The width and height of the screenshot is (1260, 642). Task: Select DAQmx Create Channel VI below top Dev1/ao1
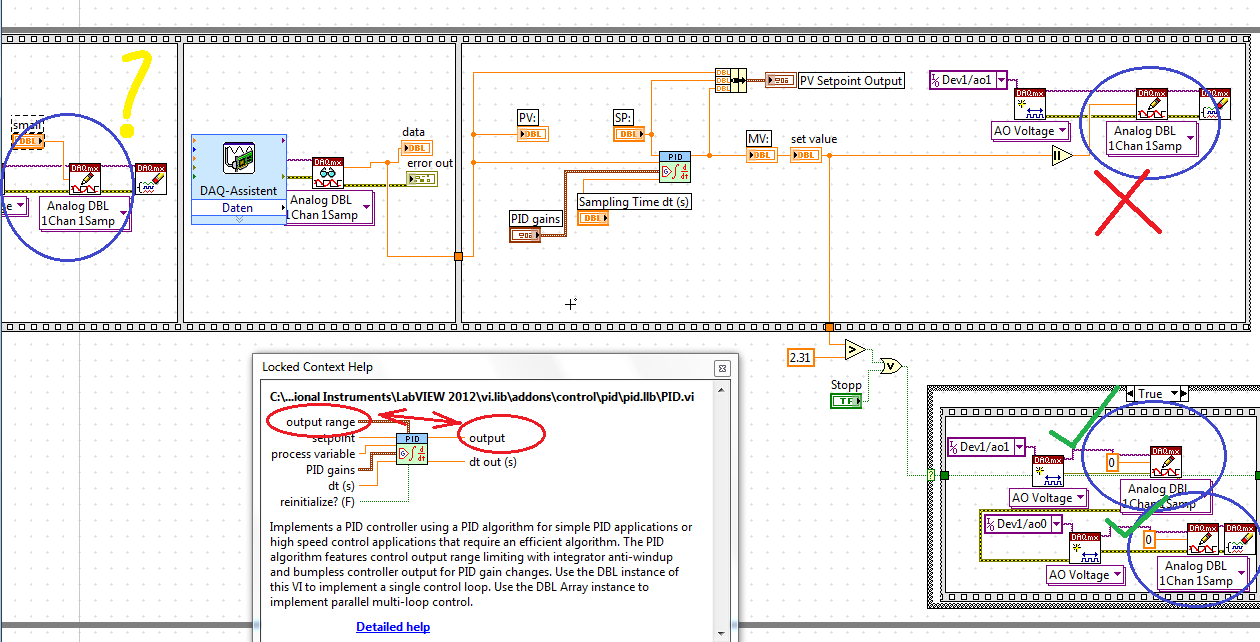1029,104
